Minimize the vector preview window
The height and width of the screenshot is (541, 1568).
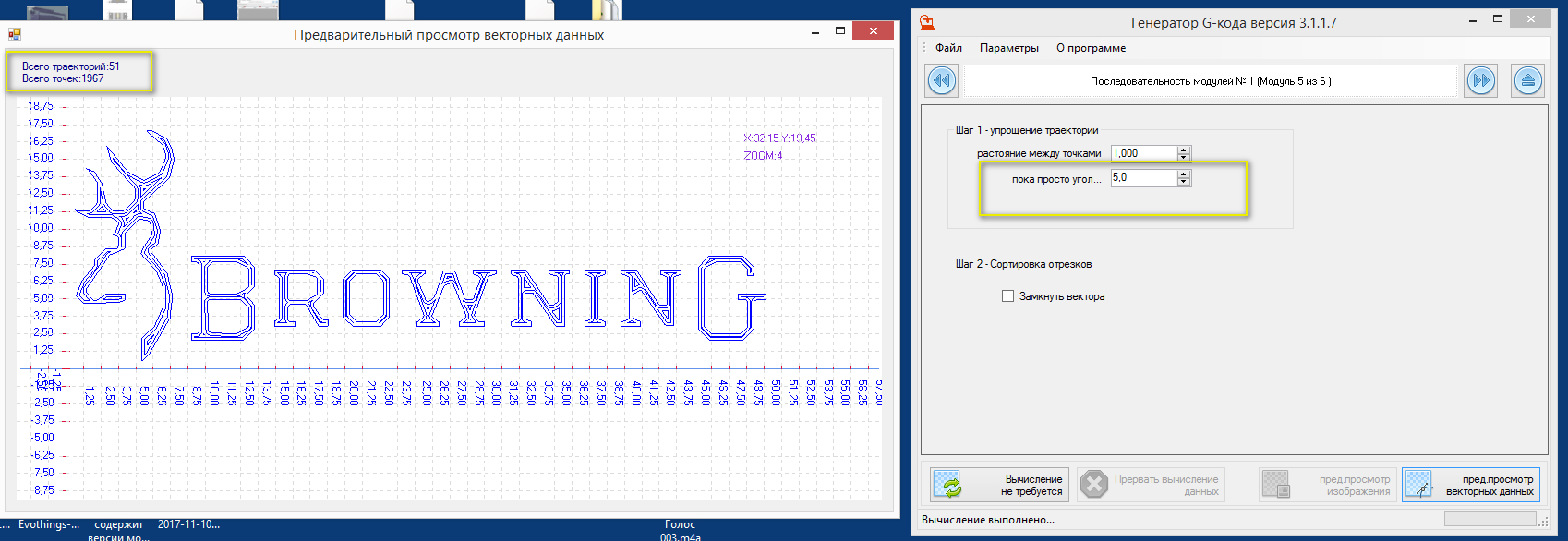pyautogui.click(x=815, y=31)
